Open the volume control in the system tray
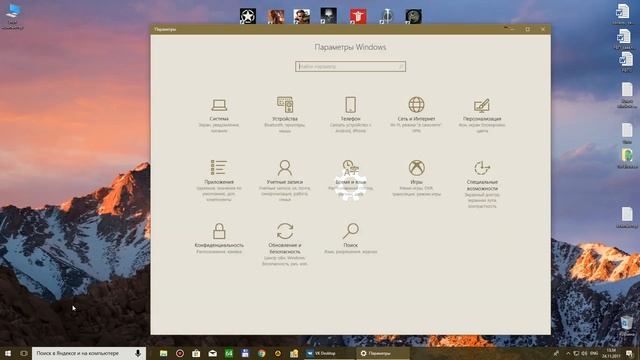640x360 pixels. [584, 353]
